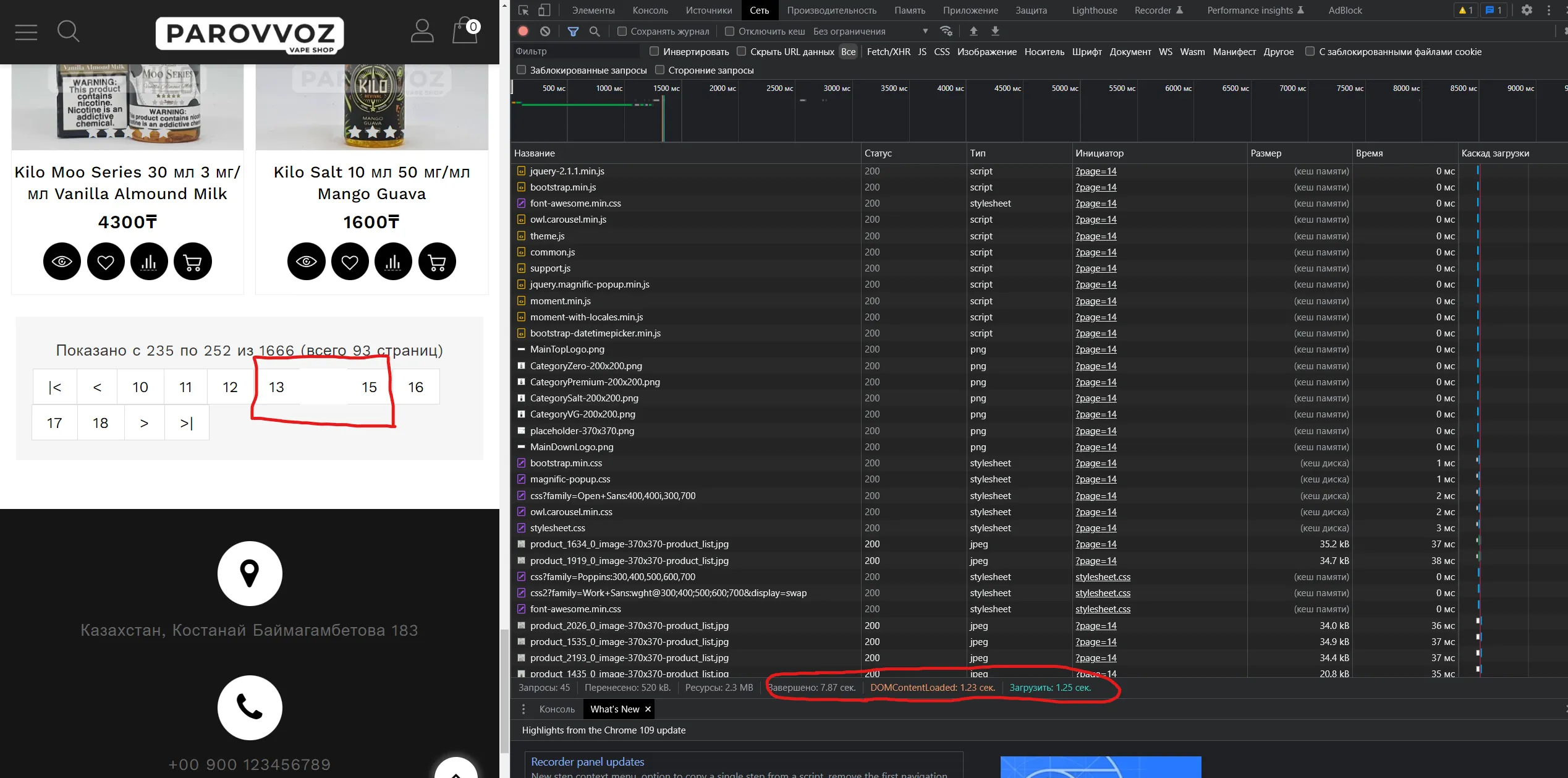Toggle the device toolbar icon in DevTools
This screenshot has width=1568, height=778.
click(544, 11)
